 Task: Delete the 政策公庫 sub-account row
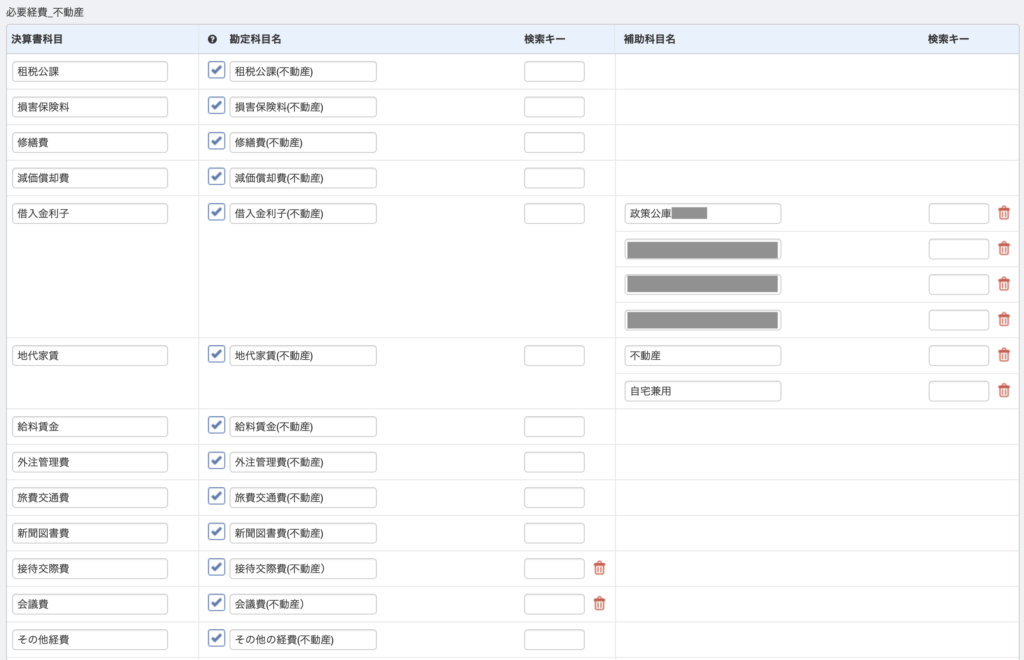[x=1004, y=213]
